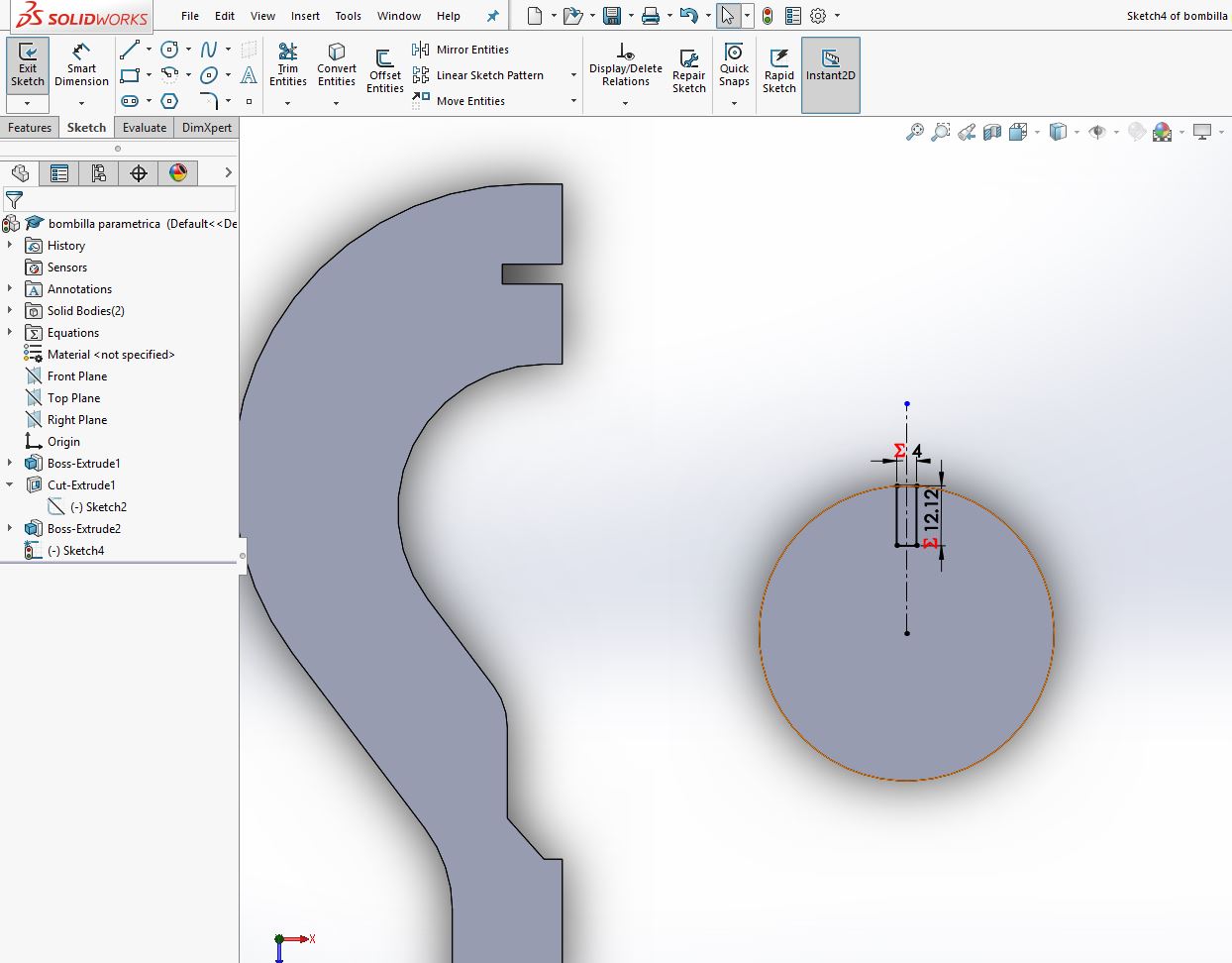The height and width of the screenshot is (963, 1232).
Task: Click the Rebuild traffic light icon
Action: pyautogui.click(x=768, y=16)
